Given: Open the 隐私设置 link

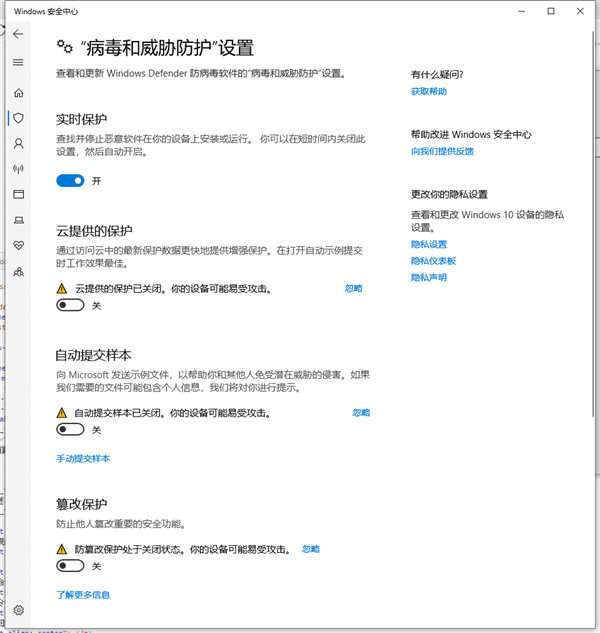Looking at the screenshot, I should 429,244.
